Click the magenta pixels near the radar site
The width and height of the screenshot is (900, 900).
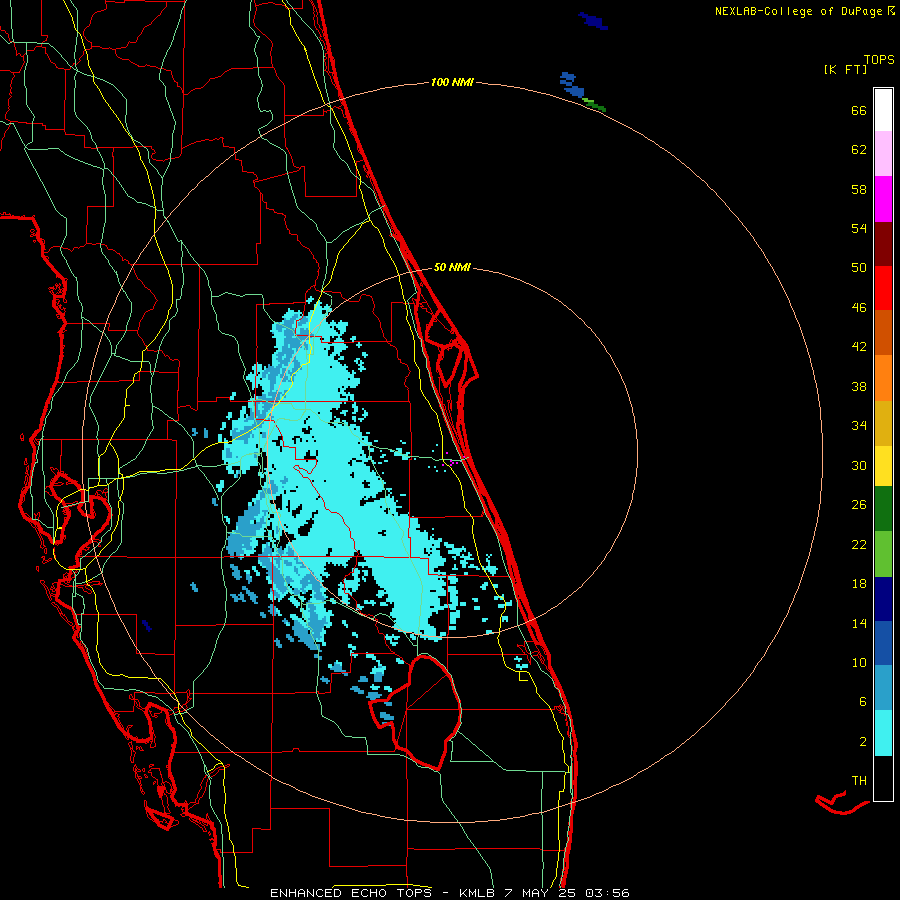(452, 460)
